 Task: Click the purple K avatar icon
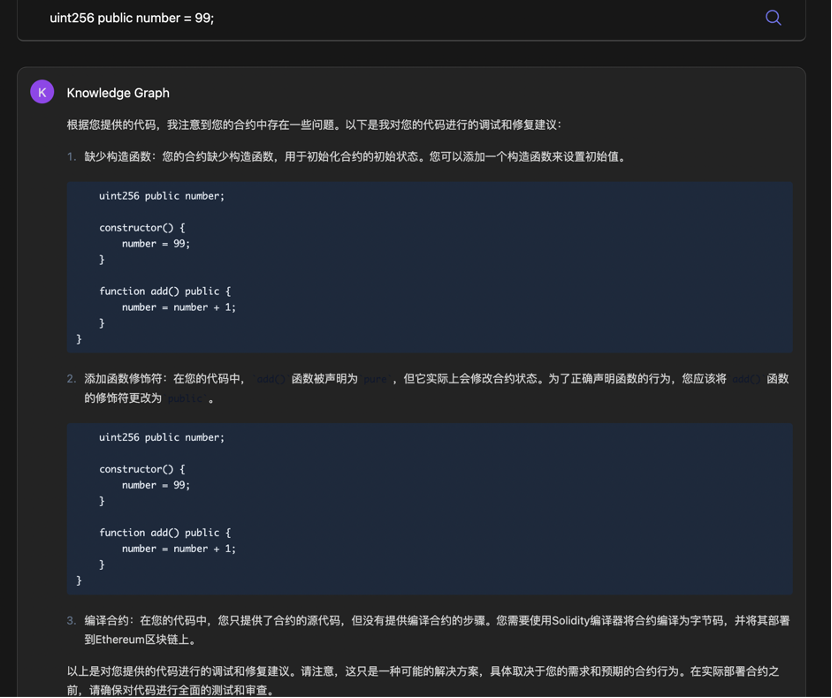coord(42,92)
